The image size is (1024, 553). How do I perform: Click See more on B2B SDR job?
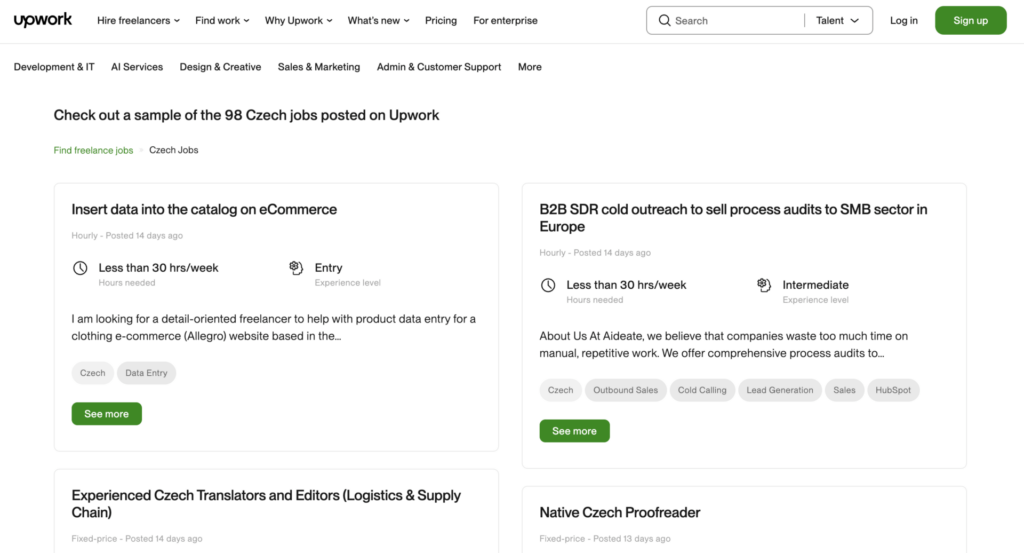pyautogui.click(x=574, y=431)
